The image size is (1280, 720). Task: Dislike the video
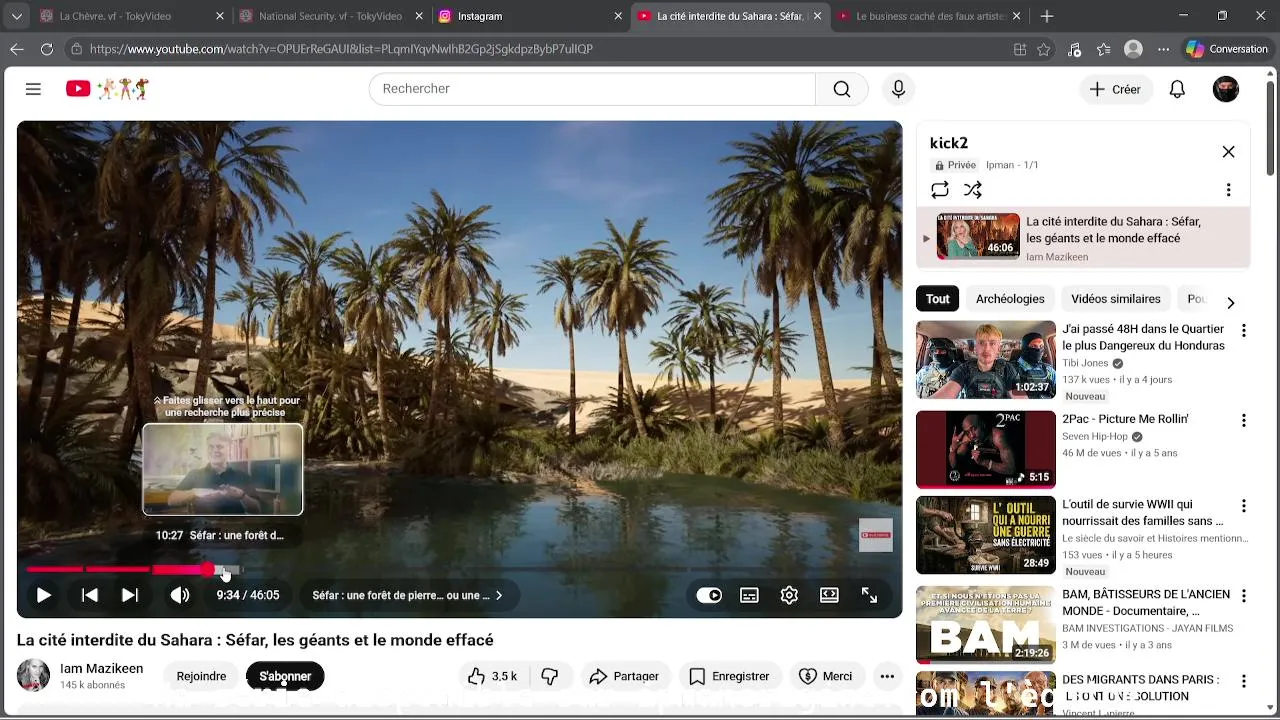click(549, 676)
